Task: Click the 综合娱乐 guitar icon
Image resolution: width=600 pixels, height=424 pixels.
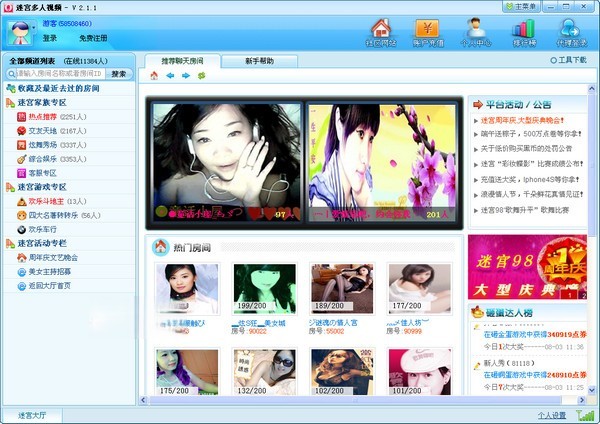Action: 21,159
